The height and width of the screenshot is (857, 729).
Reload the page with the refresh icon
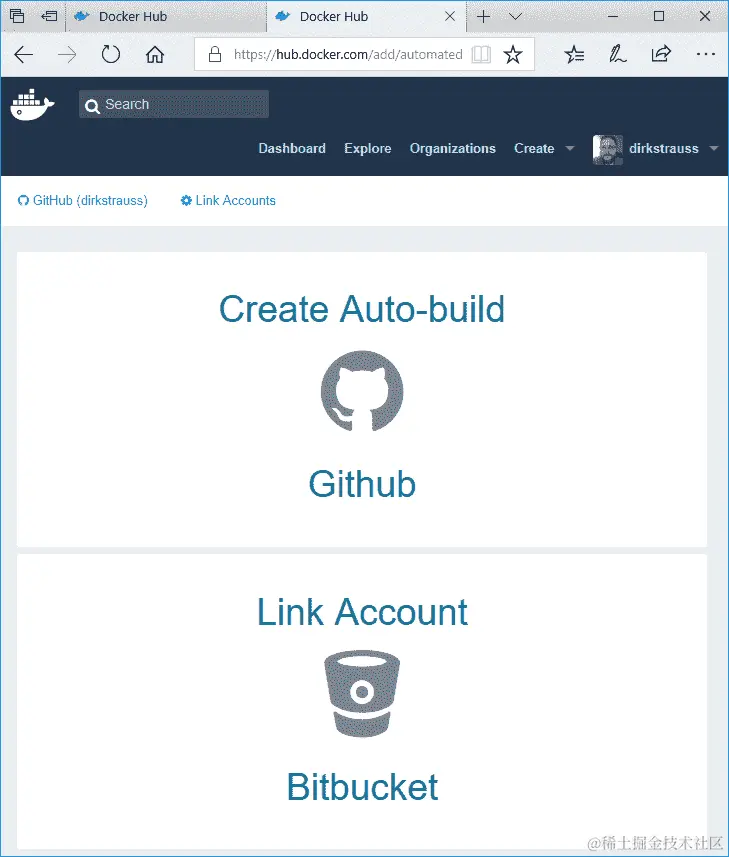pyautogui.click(x=111, y=54)
